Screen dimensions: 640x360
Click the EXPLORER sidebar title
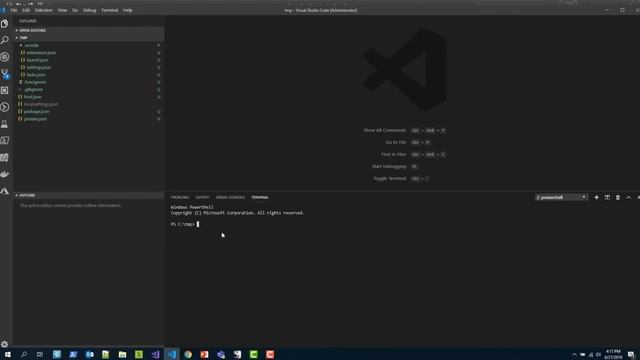point(28,21)
